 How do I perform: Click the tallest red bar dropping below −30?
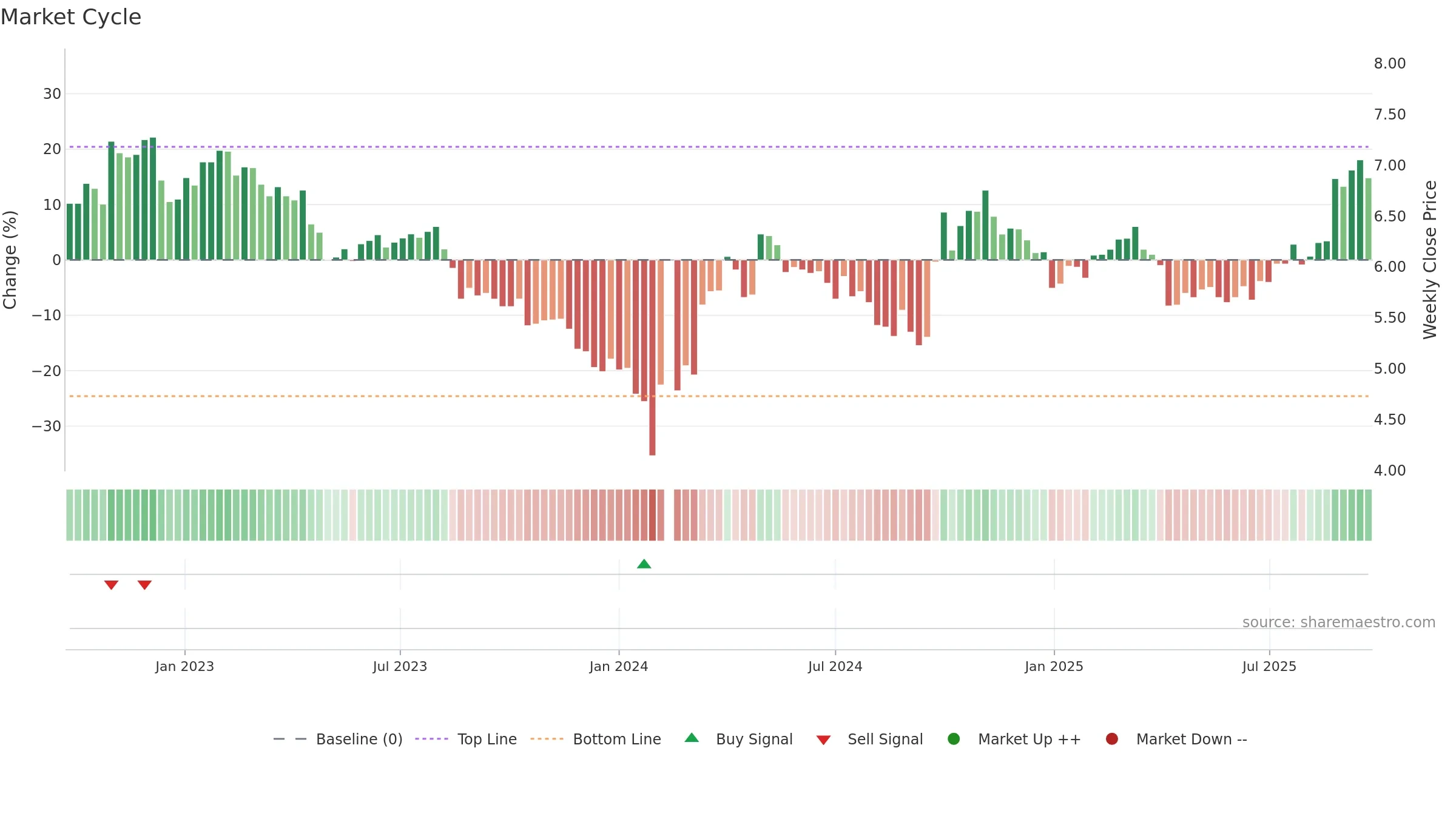(x=652, y=357)
